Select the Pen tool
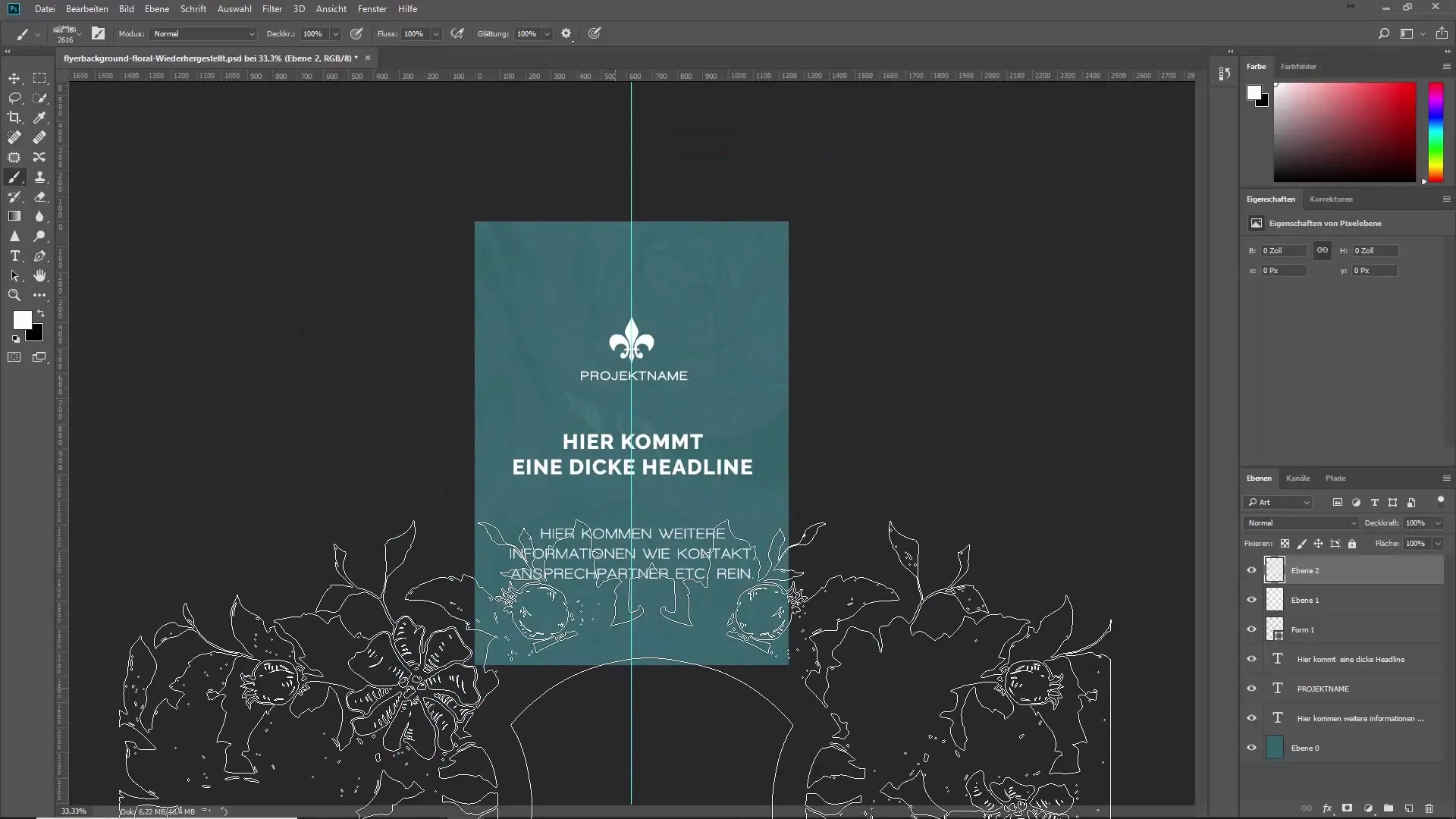 [39, 256]
